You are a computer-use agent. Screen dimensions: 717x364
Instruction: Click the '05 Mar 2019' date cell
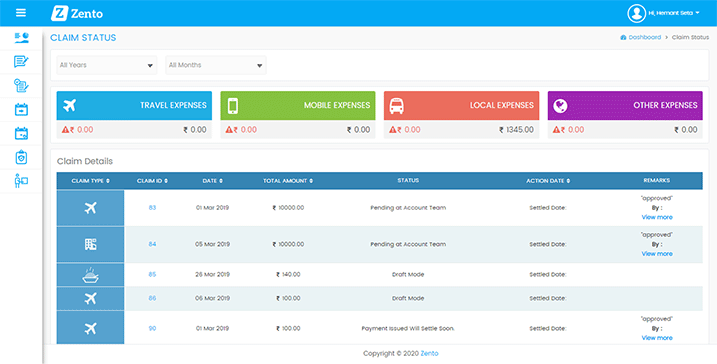pos(213,244)
